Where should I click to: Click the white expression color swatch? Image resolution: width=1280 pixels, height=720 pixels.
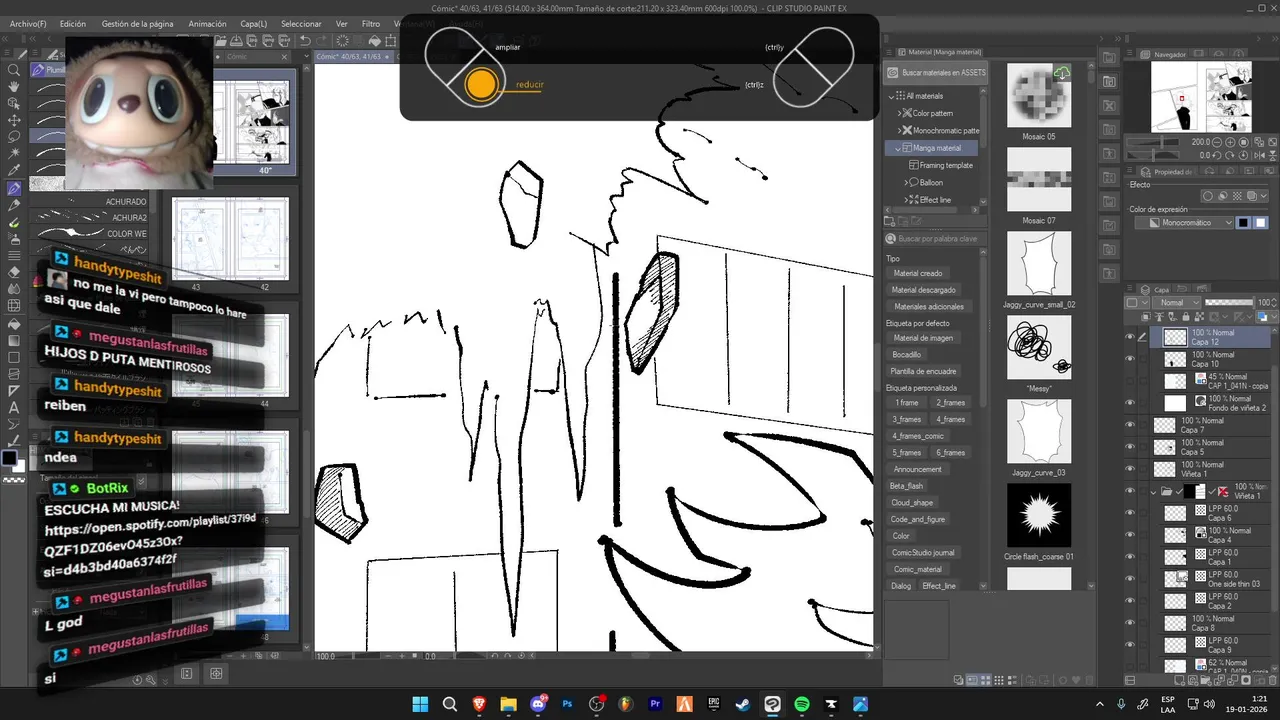(1261, 222)
